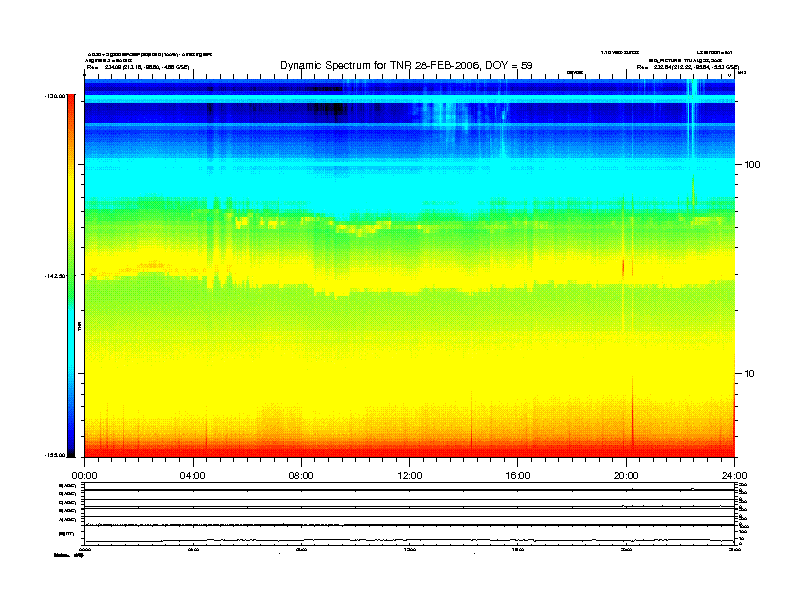Click the '12:00' label under the main spectrum
792x612 pixels.
[410, 476]
